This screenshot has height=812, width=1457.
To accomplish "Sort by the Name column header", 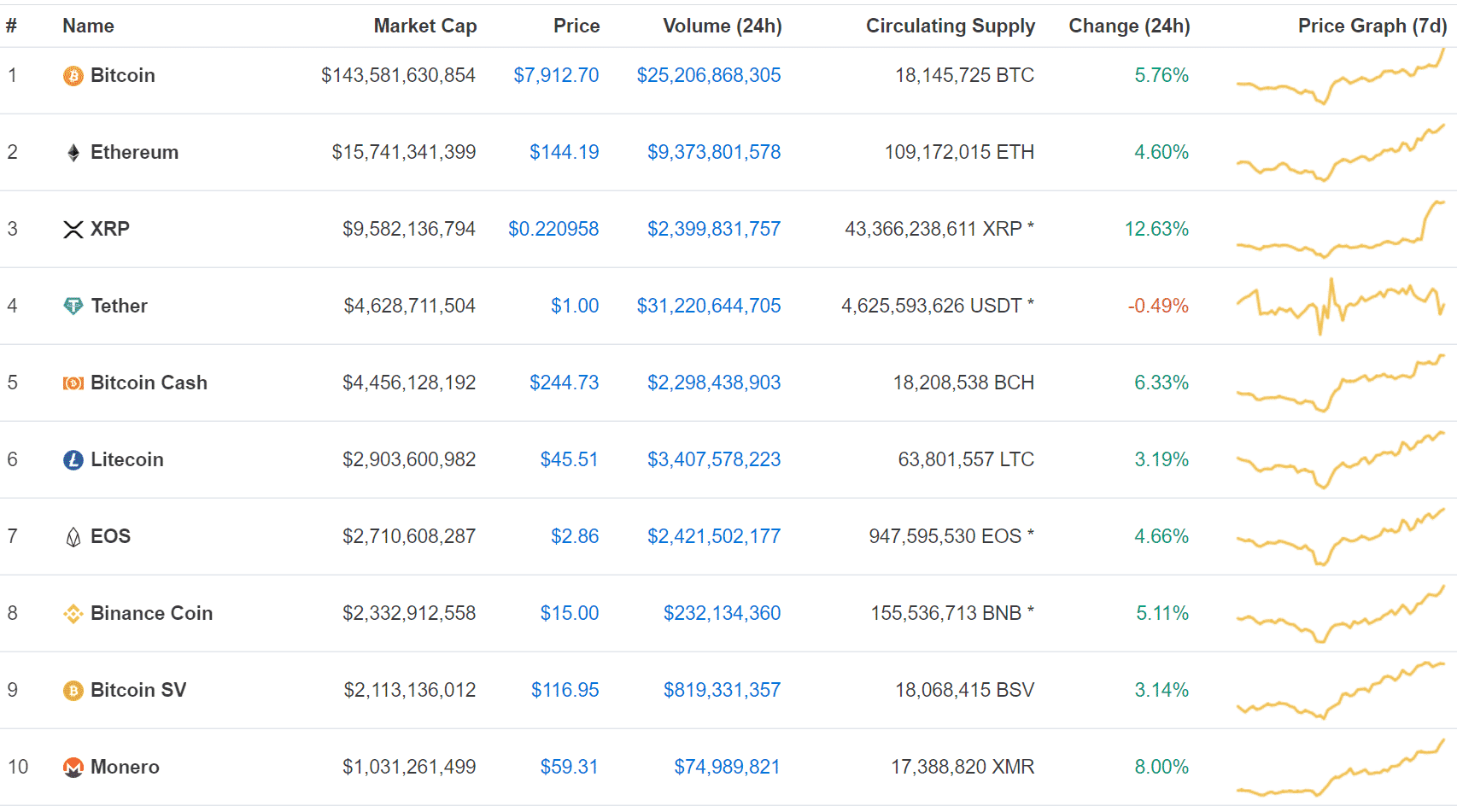I will pos(88,26).
